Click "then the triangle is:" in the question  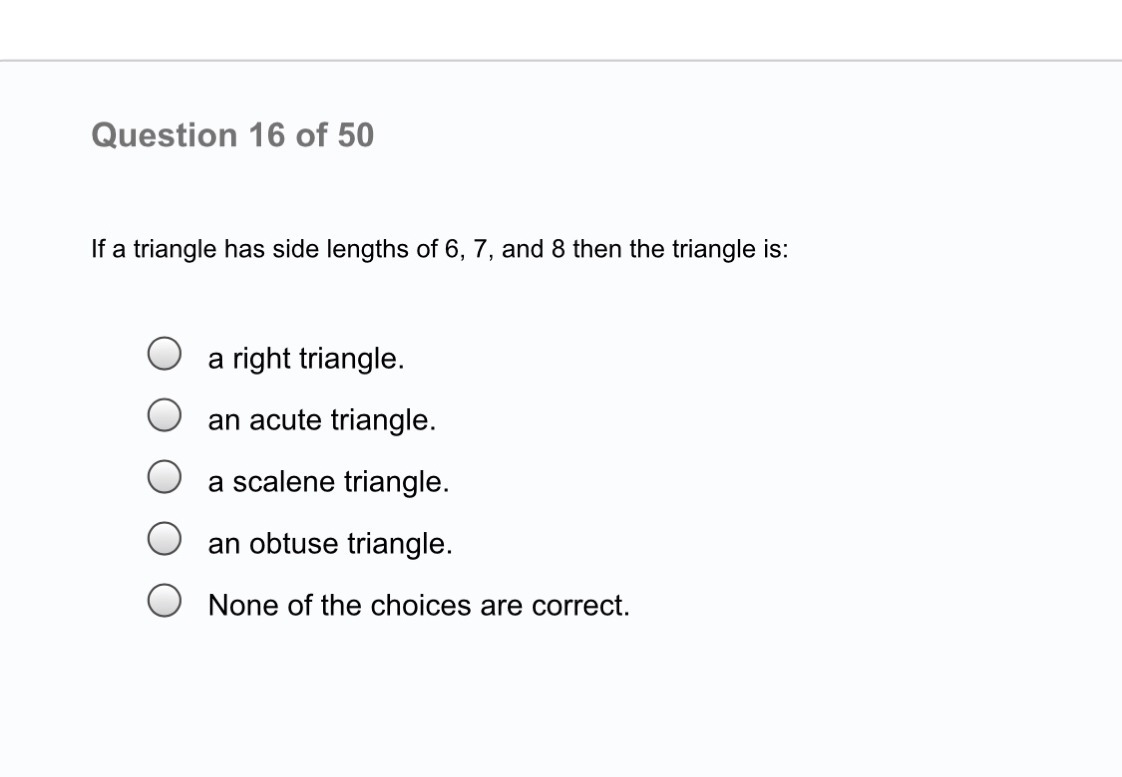680,249
